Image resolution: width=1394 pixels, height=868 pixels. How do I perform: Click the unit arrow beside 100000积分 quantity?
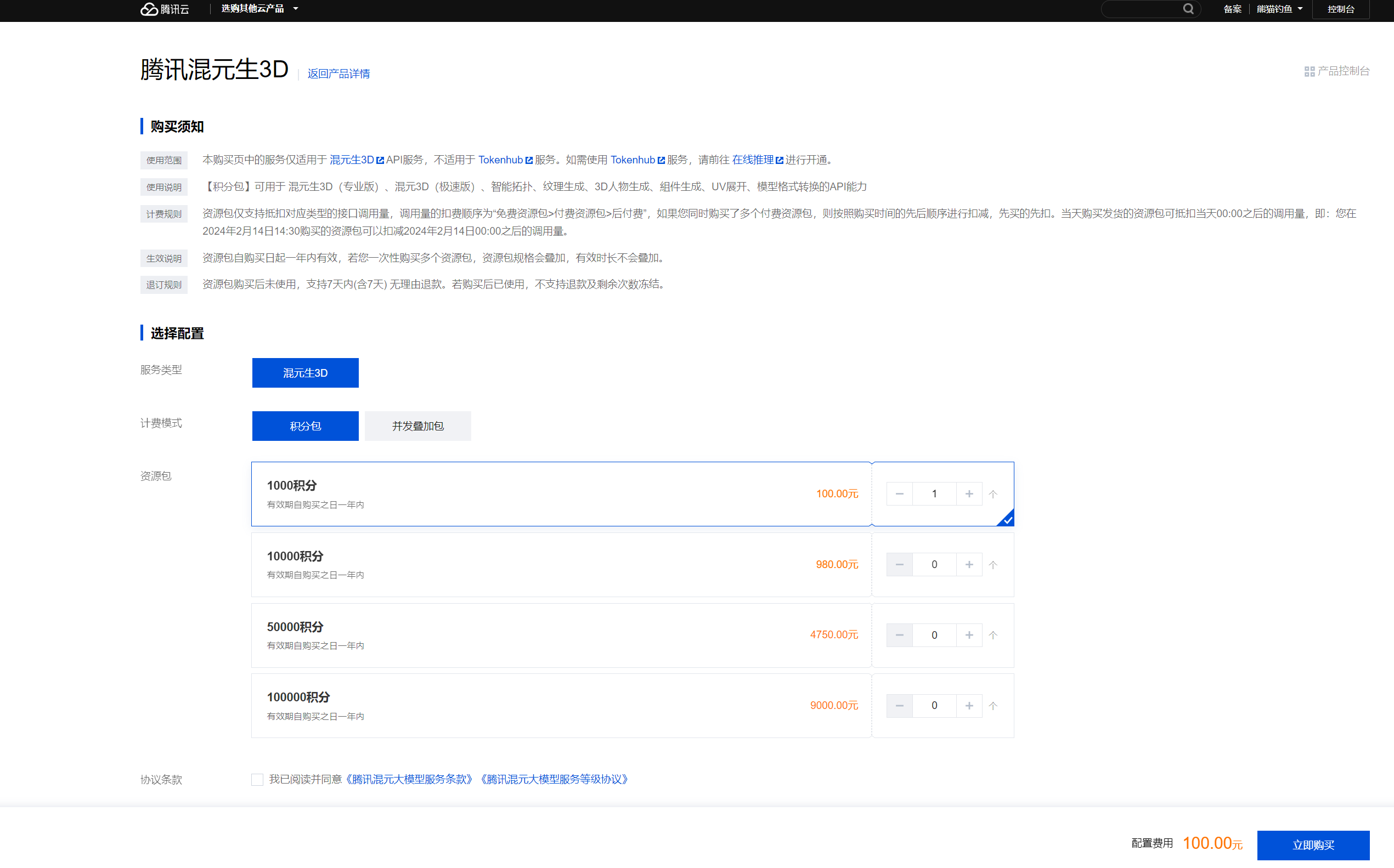point(993,706)
